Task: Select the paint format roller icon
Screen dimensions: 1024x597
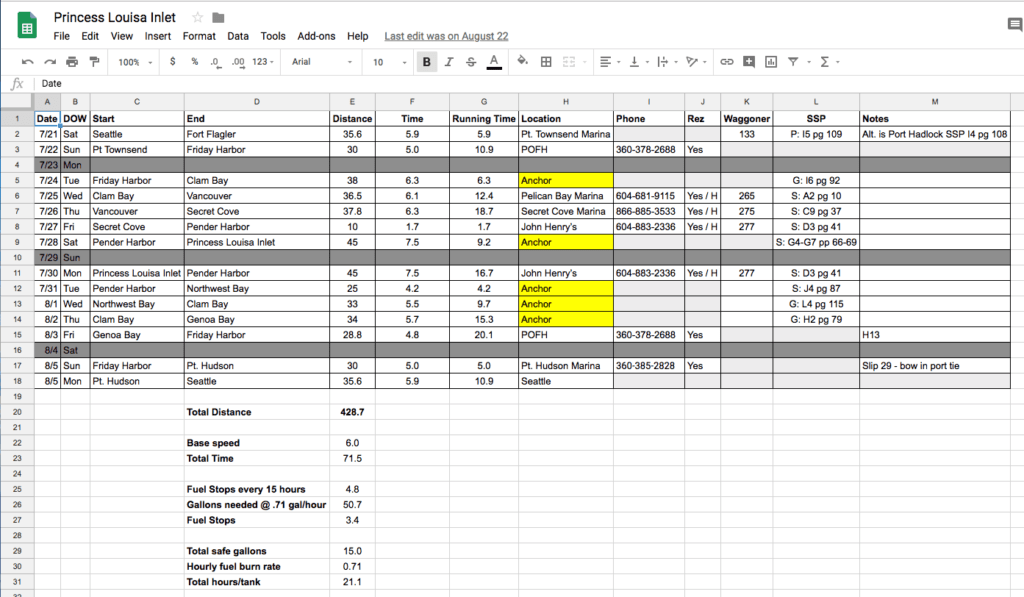Action: pos(95,62)
